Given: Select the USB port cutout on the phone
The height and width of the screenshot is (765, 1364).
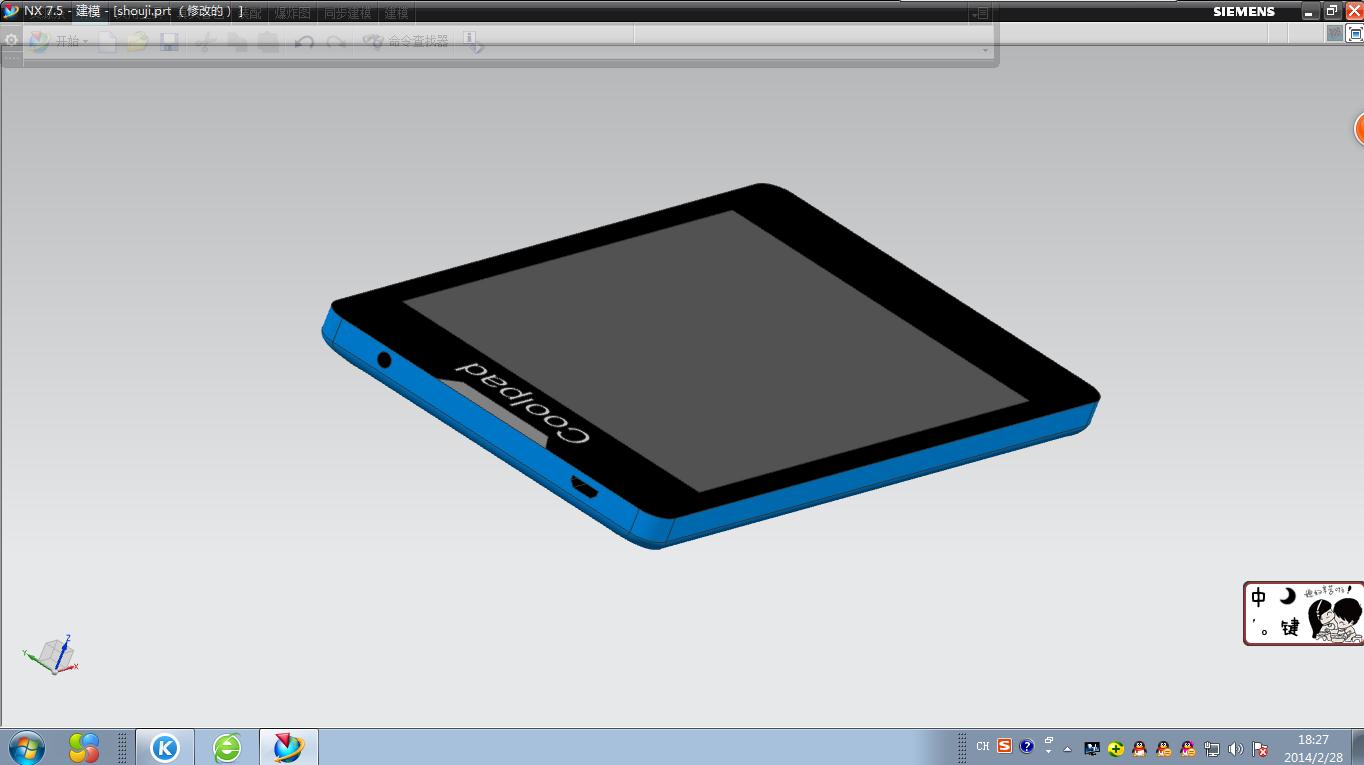Looking at the screenshot, I should (x=584, y=488).
